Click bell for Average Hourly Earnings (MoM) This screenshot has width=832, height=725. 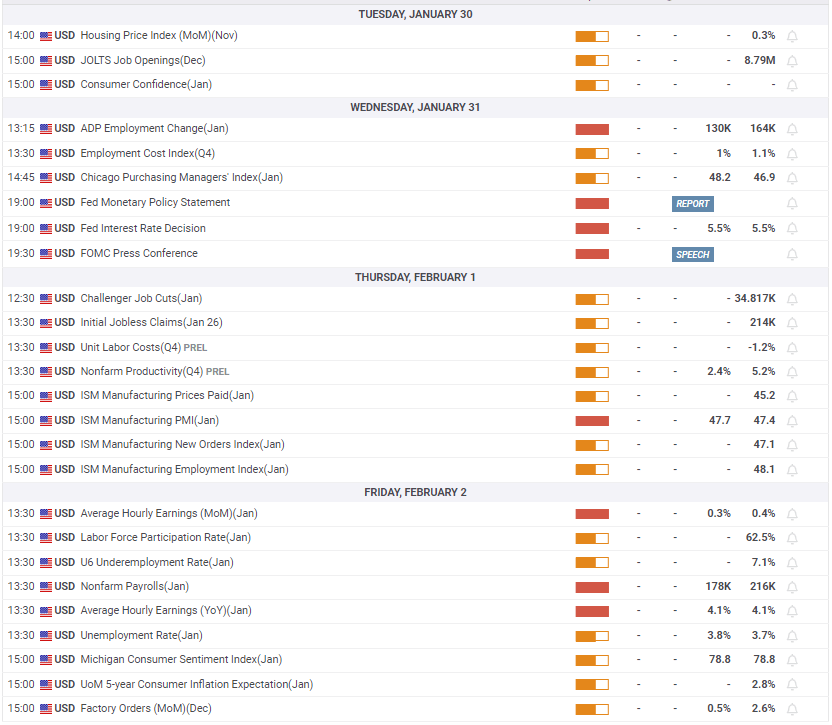tap(792, 514)
